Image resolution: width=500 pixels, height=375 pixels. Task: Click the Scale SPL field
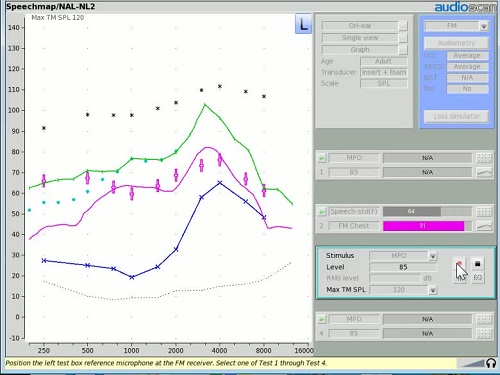(384, 83)
